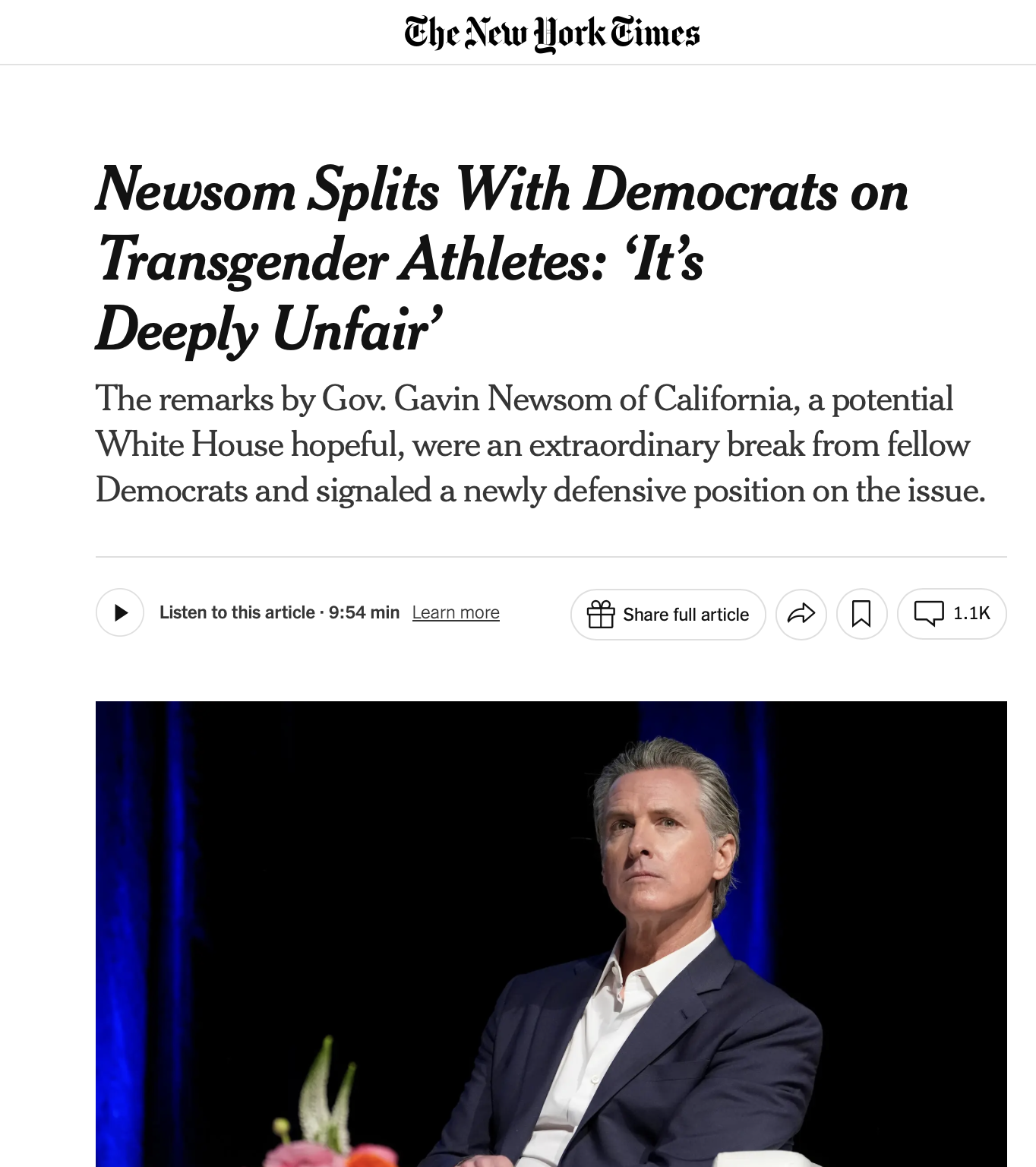Image resolution: width=1036 pixels, height=1167 pixels.
Task: Click the summary line starting 'The remarks by'
Action: click(524, 399)
